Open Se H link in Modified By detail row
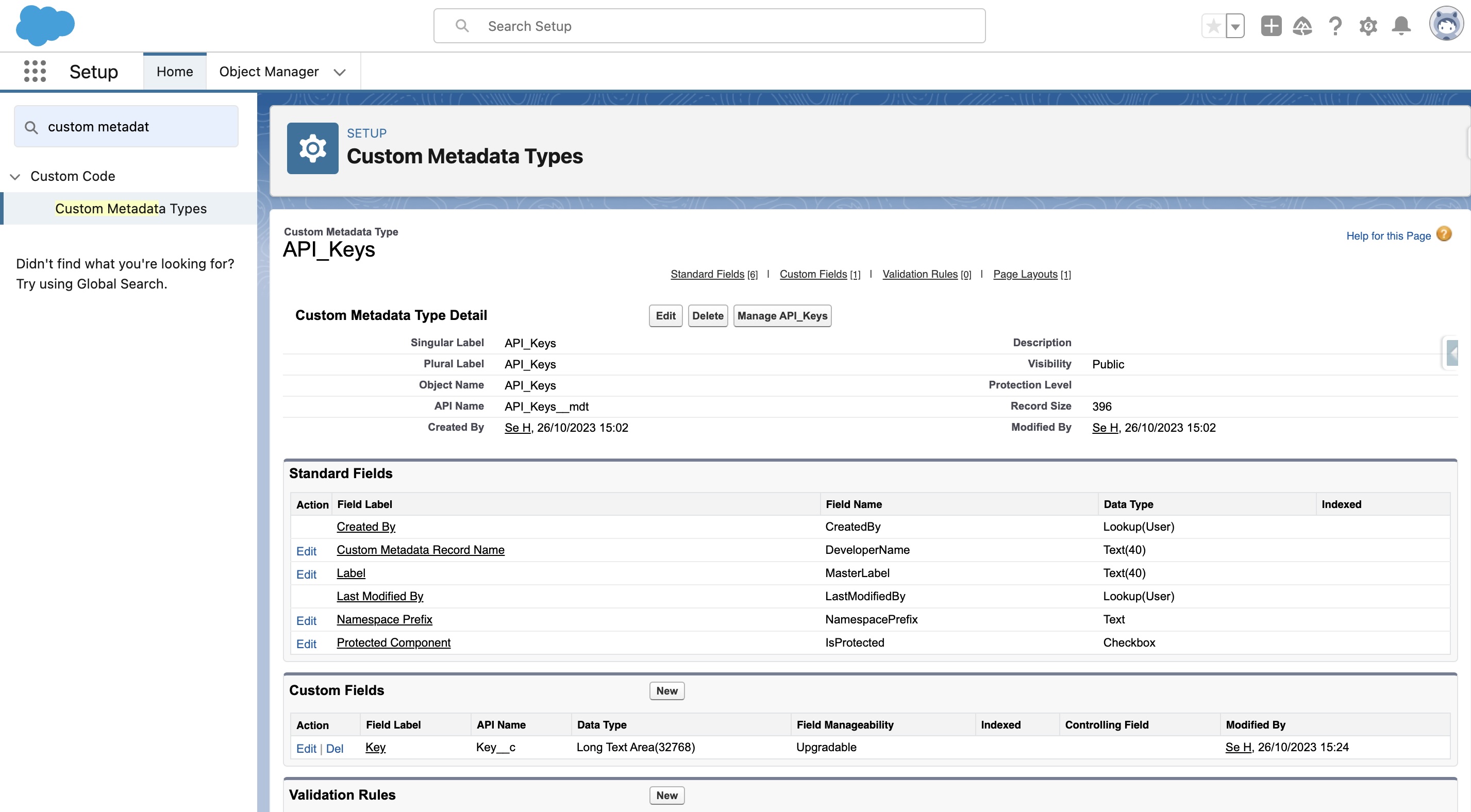The width and height of the screenshot is (1471, 812). [x=1106, y=428]
